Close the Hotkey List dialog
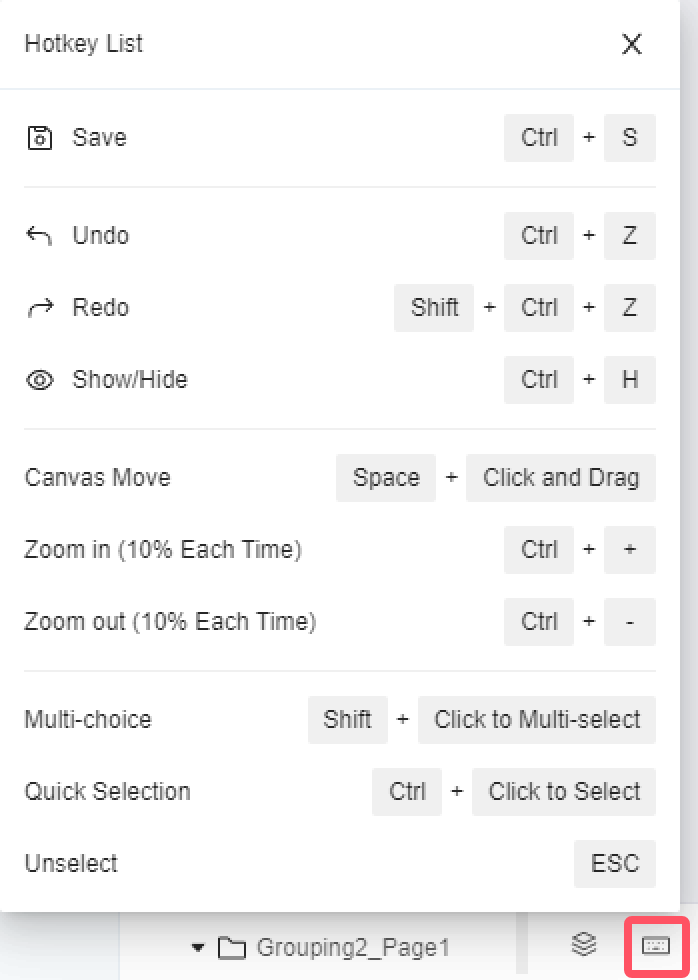Image resolution: width=698 pixels, height=980 pixels. click(x=631, y=44)
